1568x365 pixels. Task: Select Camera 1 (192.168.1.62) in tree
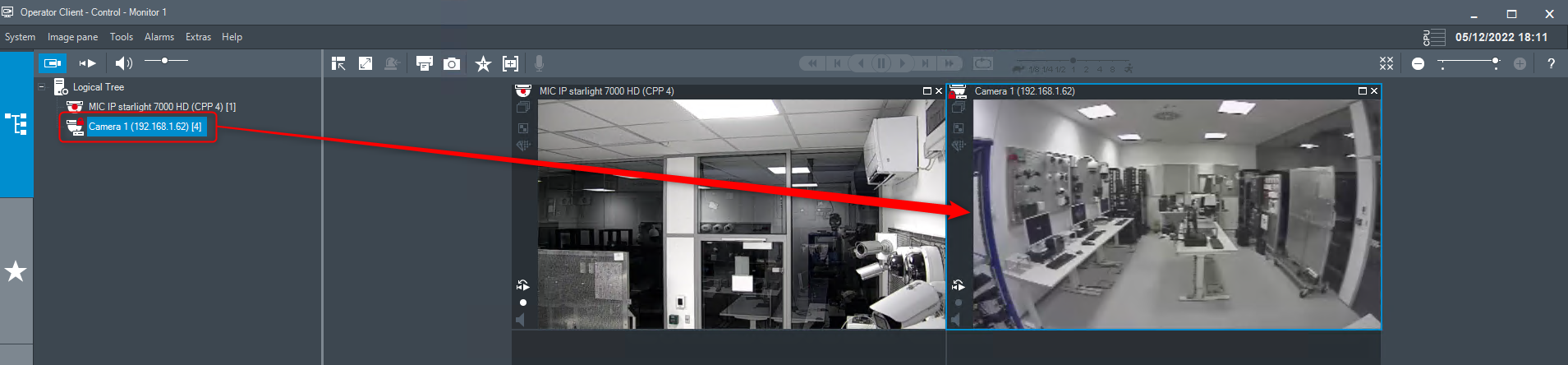pyautogui.click(x=145, y=127)
